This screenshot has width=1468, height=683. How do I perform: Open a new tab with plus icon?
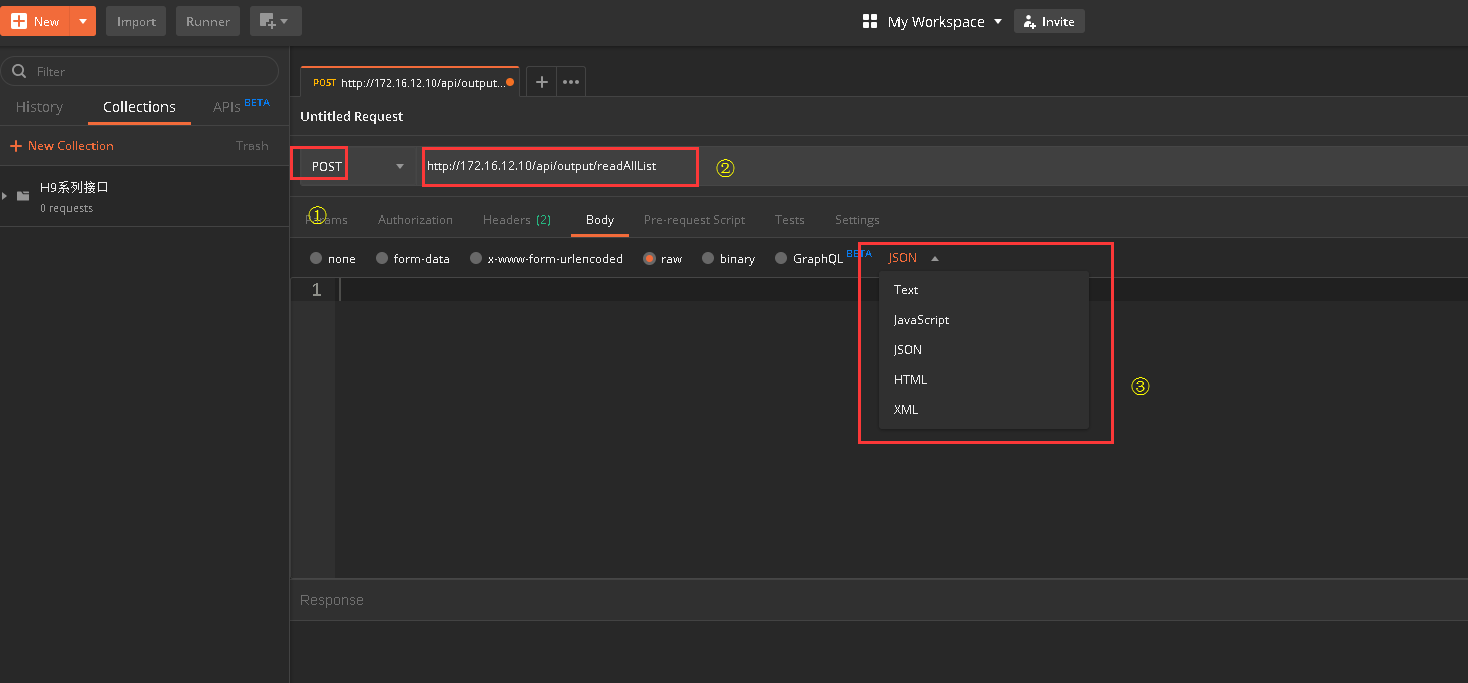541,82
